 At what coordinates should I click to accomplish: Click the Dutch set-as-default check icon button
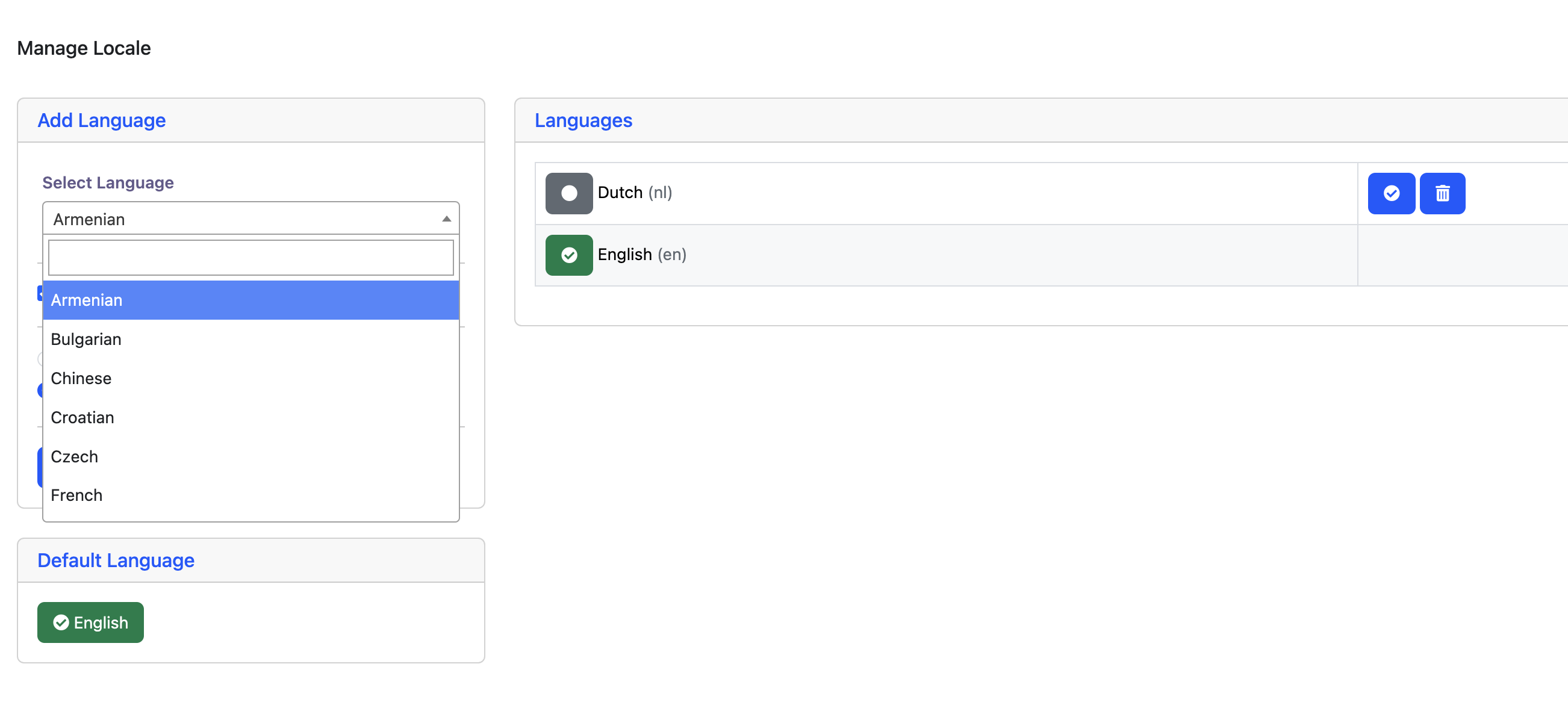(x=1391, y=194)
